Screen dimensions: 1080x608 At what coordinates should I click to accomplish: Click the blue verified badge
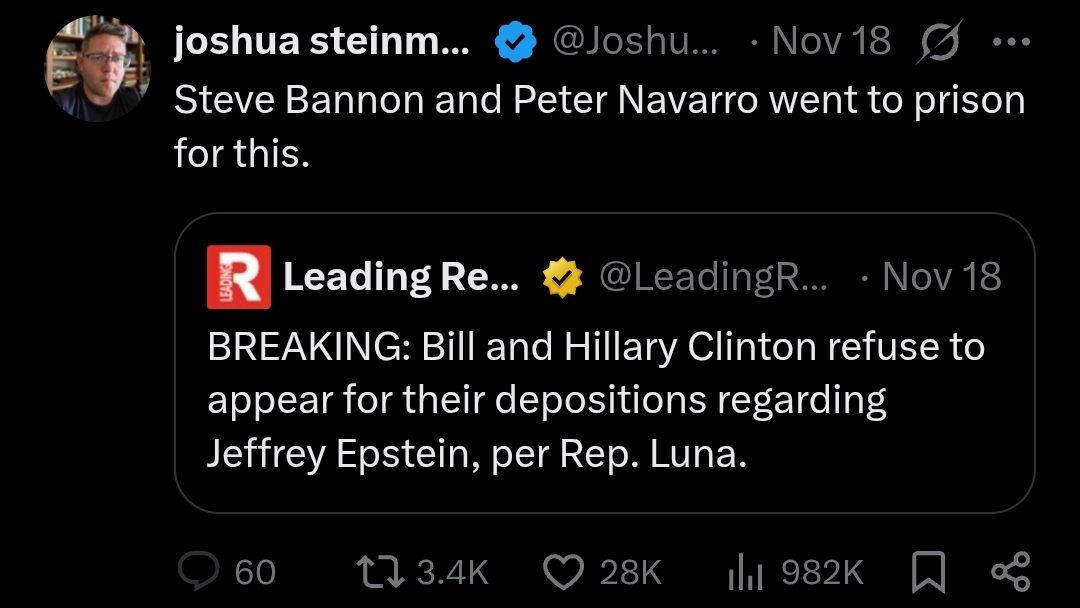(x=514, y=41)
